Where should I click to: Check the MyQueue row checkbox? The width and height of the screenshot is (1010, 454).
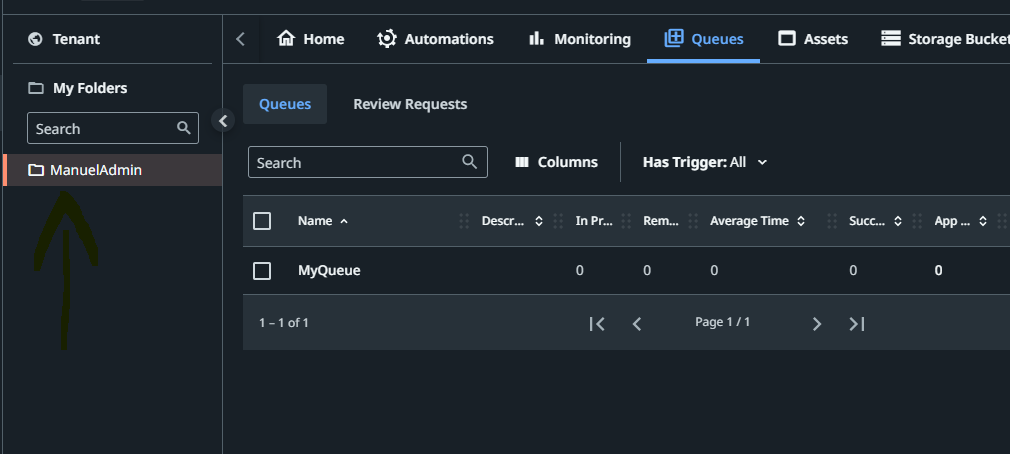click(262, 270)
